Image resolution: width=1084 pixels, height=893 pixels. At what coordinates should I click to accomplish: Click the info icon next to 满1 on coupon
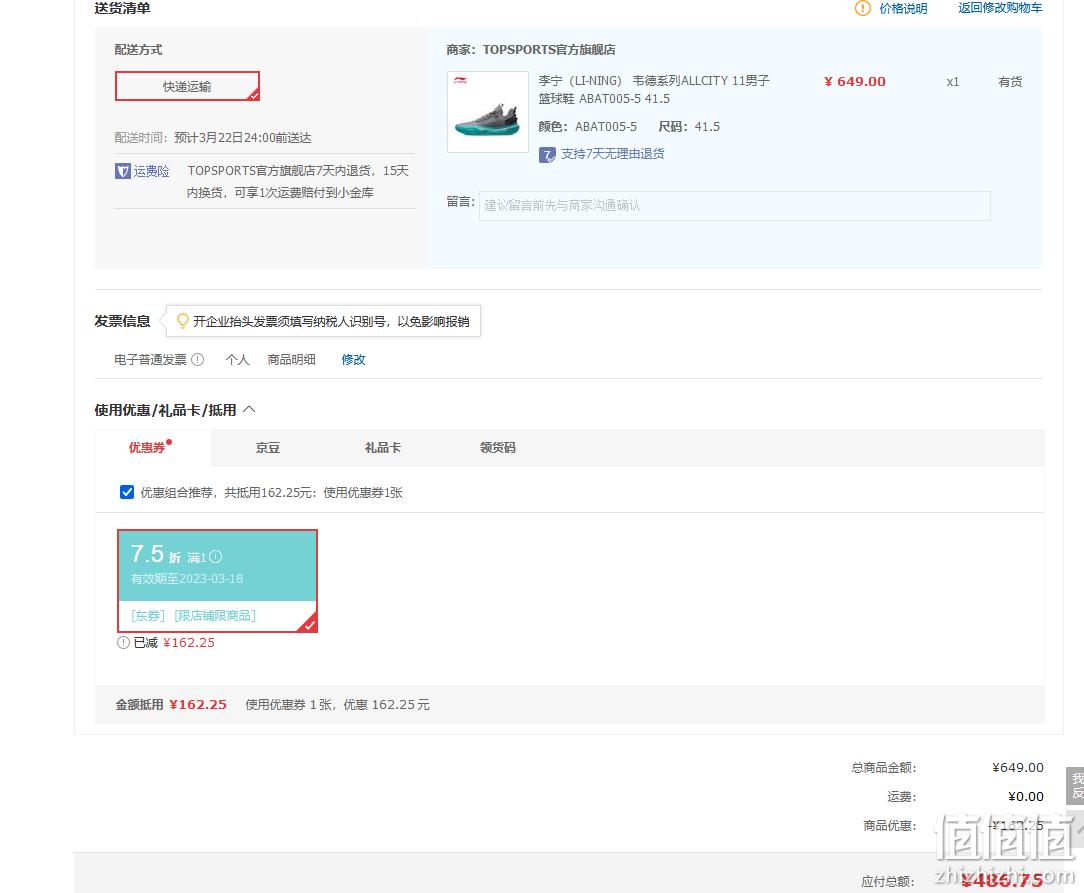tap(216, 556)
